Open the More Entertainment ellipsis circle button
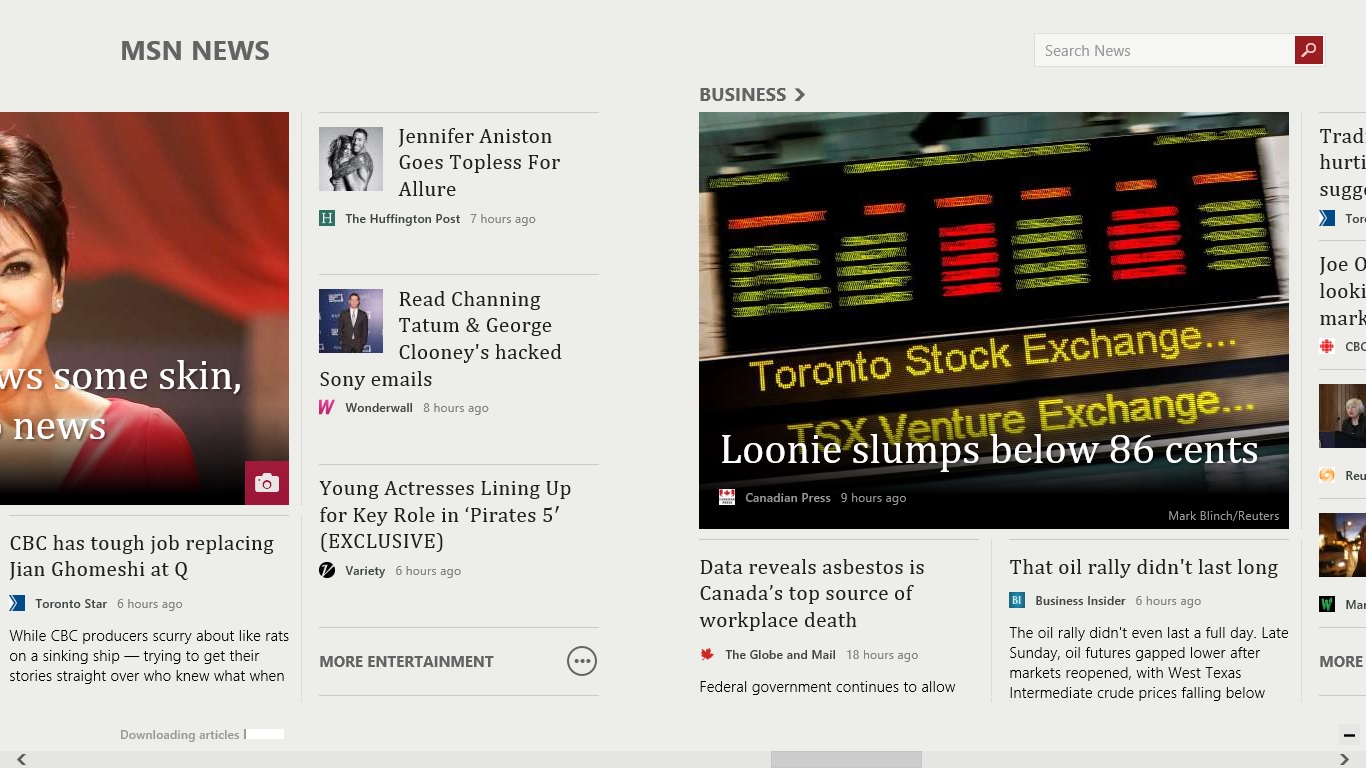1366x768 pixels. click(x=582, y=661)
